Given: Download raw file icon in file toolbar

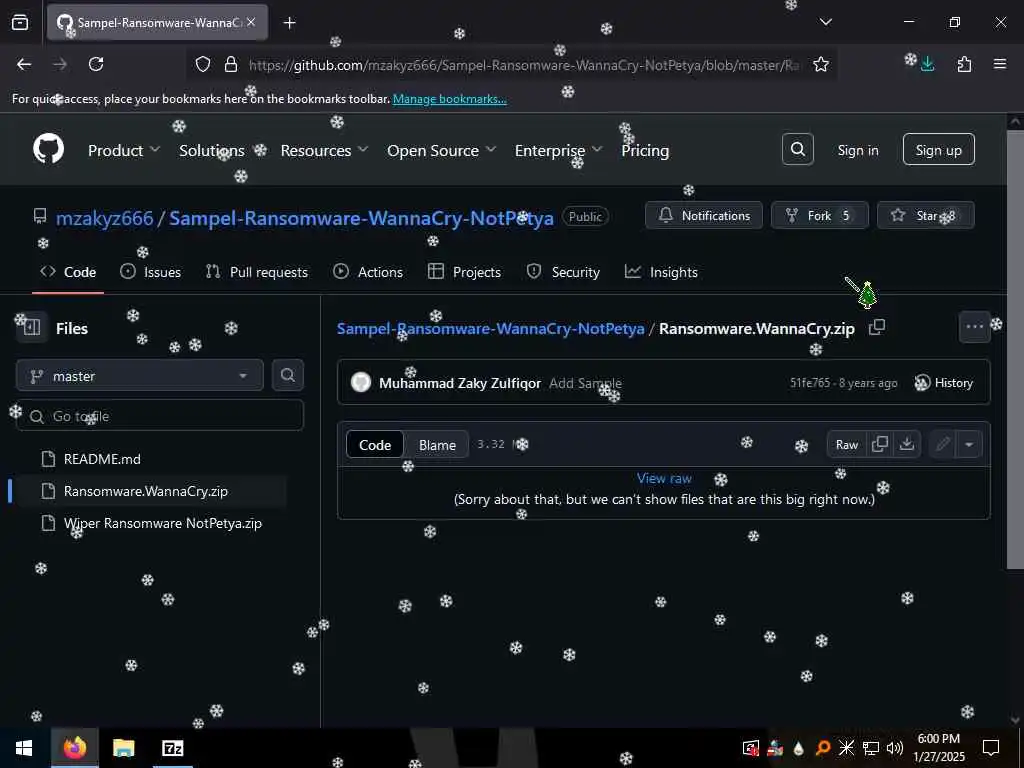Looking at the screenshot, I should click(x=906, y=444).
